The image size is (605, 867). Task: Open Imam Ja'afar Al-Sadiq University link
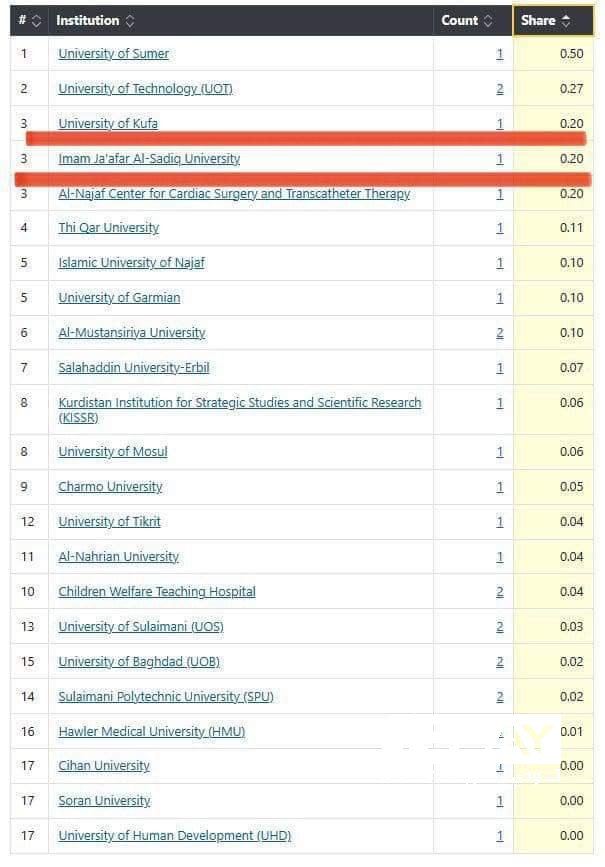[x=149, y=159]
